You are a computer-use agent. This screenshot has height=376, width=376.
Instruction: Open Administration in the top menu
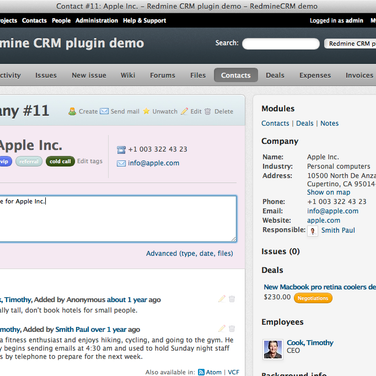pos(97,21)
